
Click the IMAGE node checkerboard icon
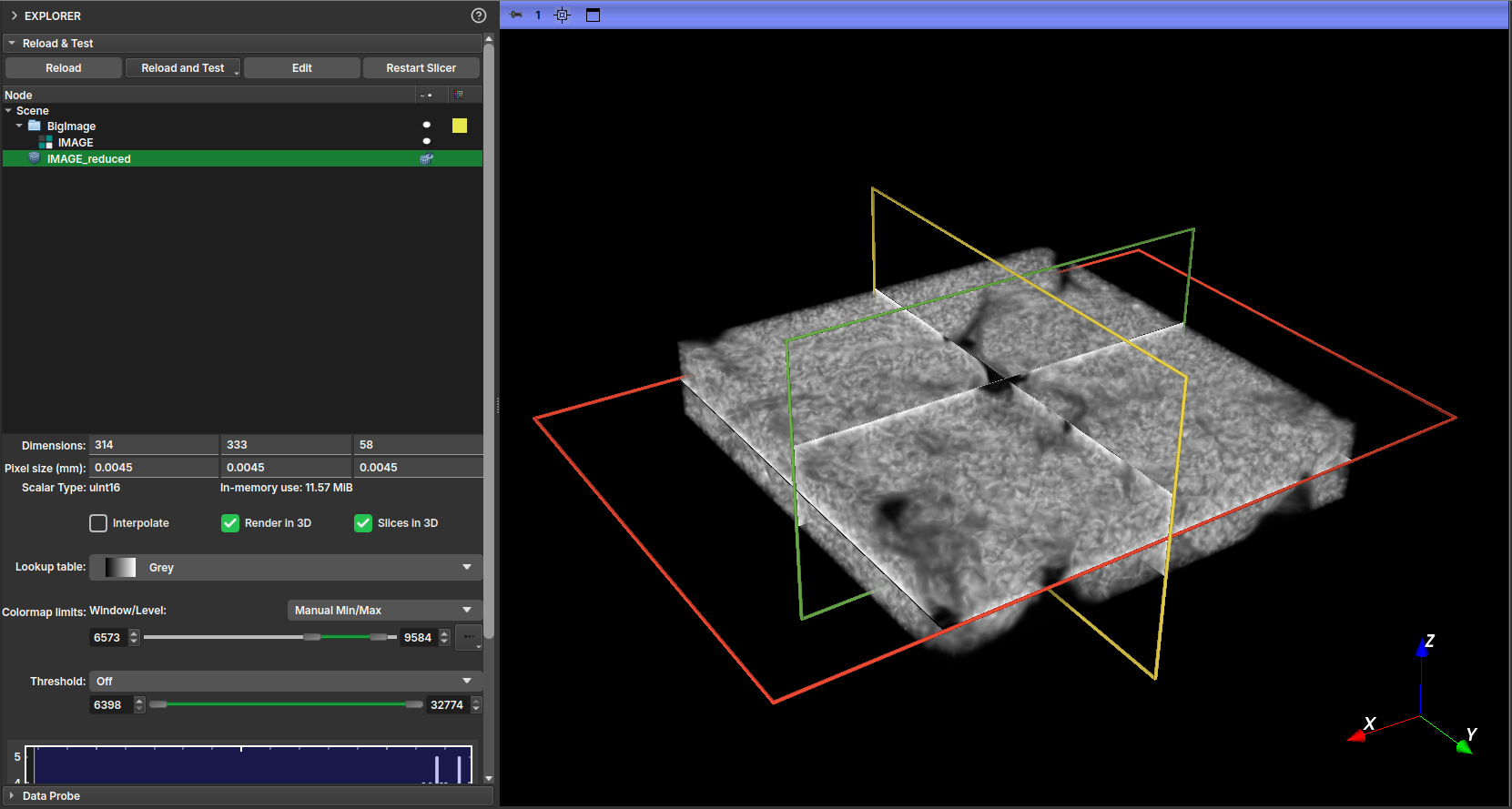pyautogui.click(x=46, y=142)
